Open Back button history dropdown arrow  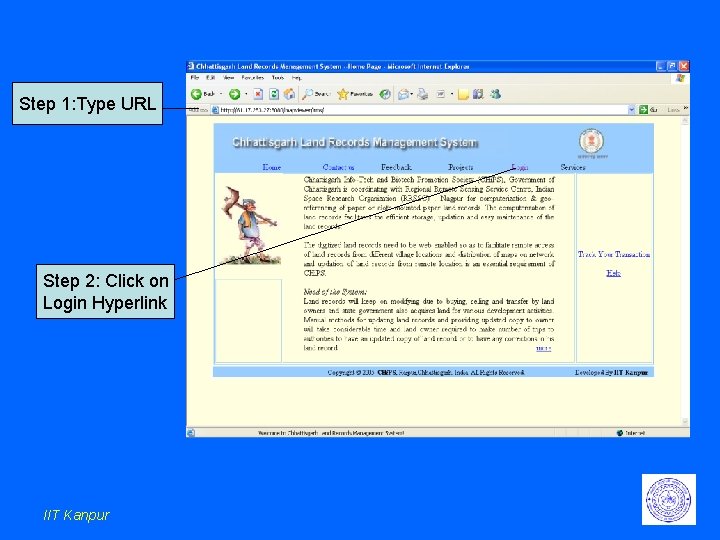pos(221,94)
